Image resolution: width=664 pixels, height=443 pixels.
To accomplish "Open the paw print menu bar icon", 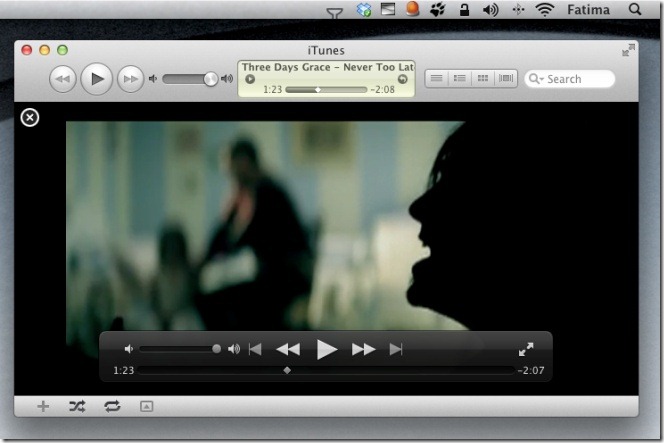I will (x=438, y=9).
